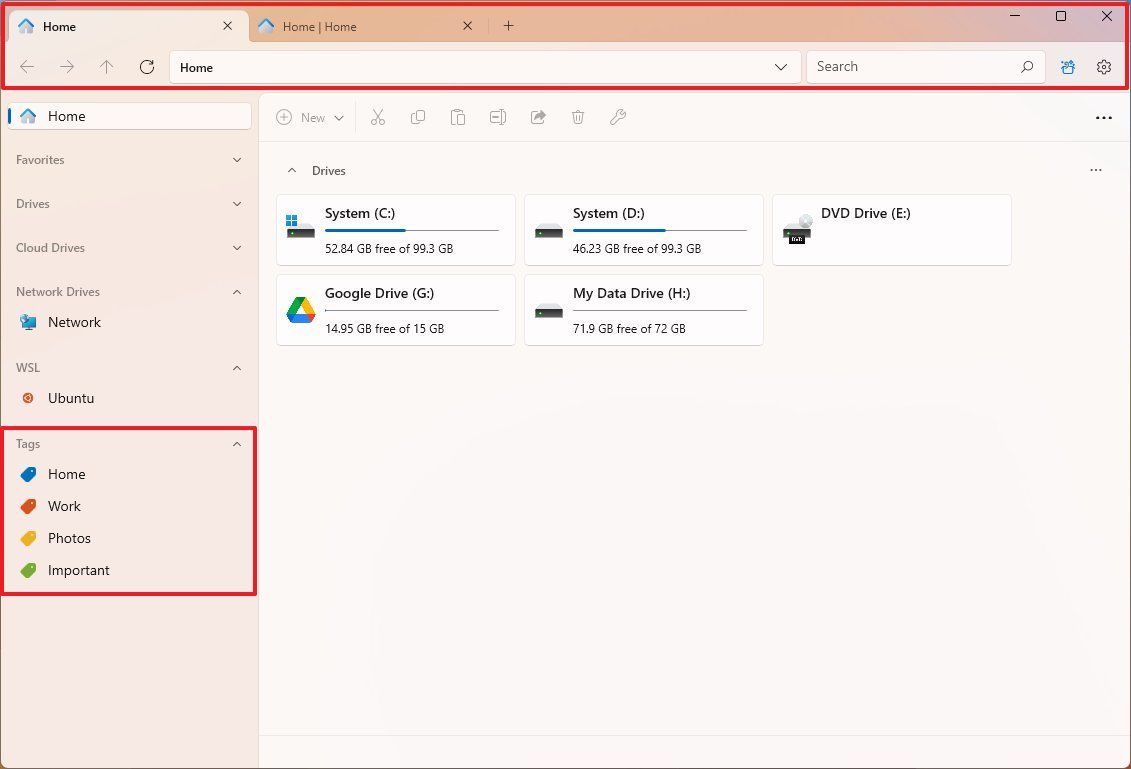Open the Settings gear

[1103, 66]
